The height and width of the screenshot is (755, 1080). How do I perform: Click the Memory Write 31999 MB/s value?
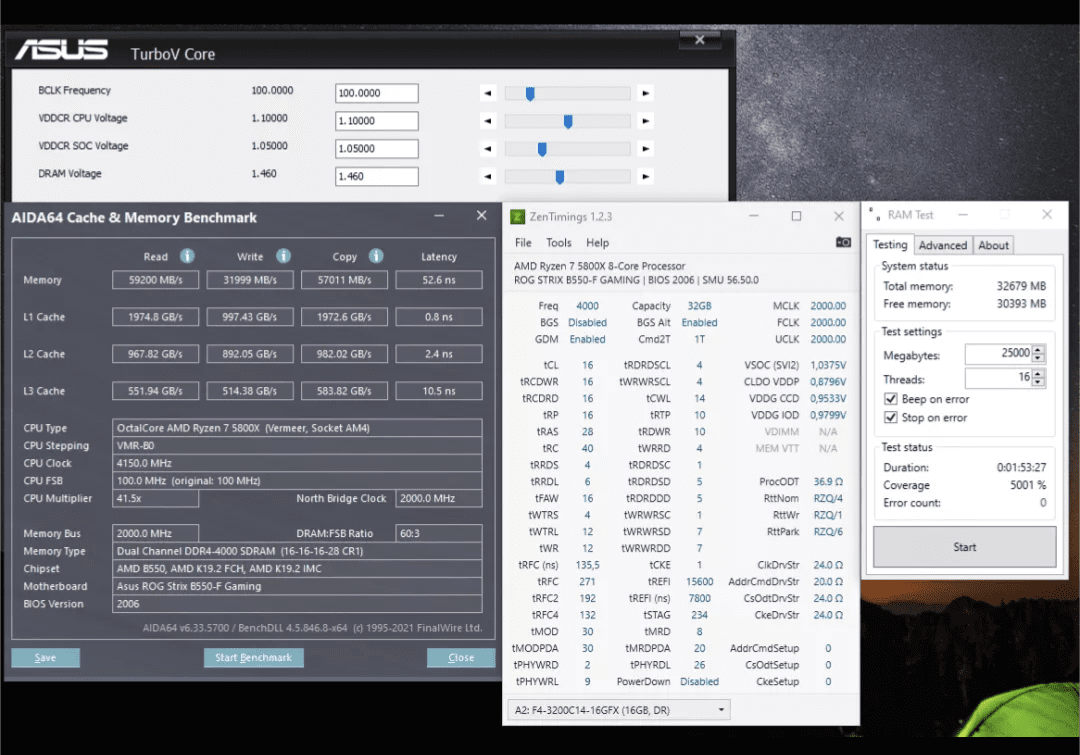[250, 280]
